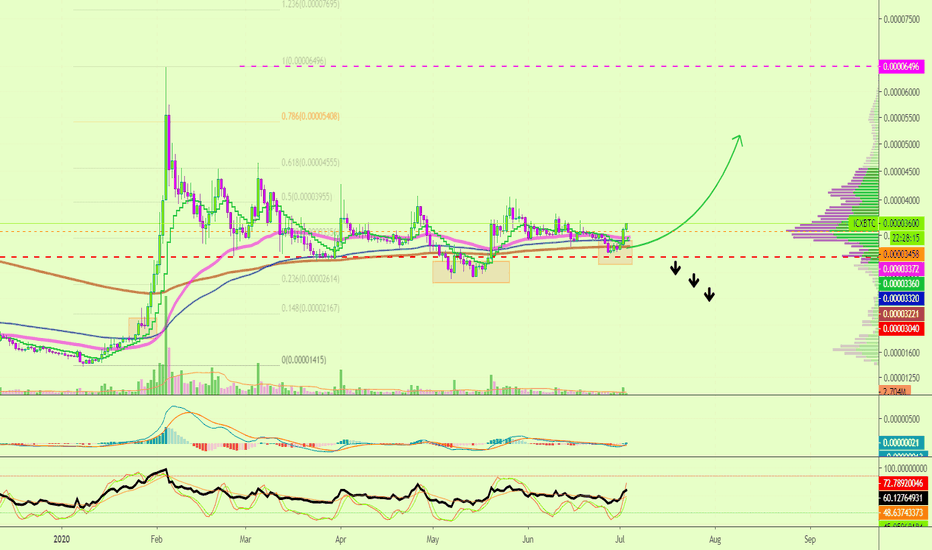This screenshot has height=550, width=932.
Task: Click the 0.00001600 price scale value
Action: (901, 353)
